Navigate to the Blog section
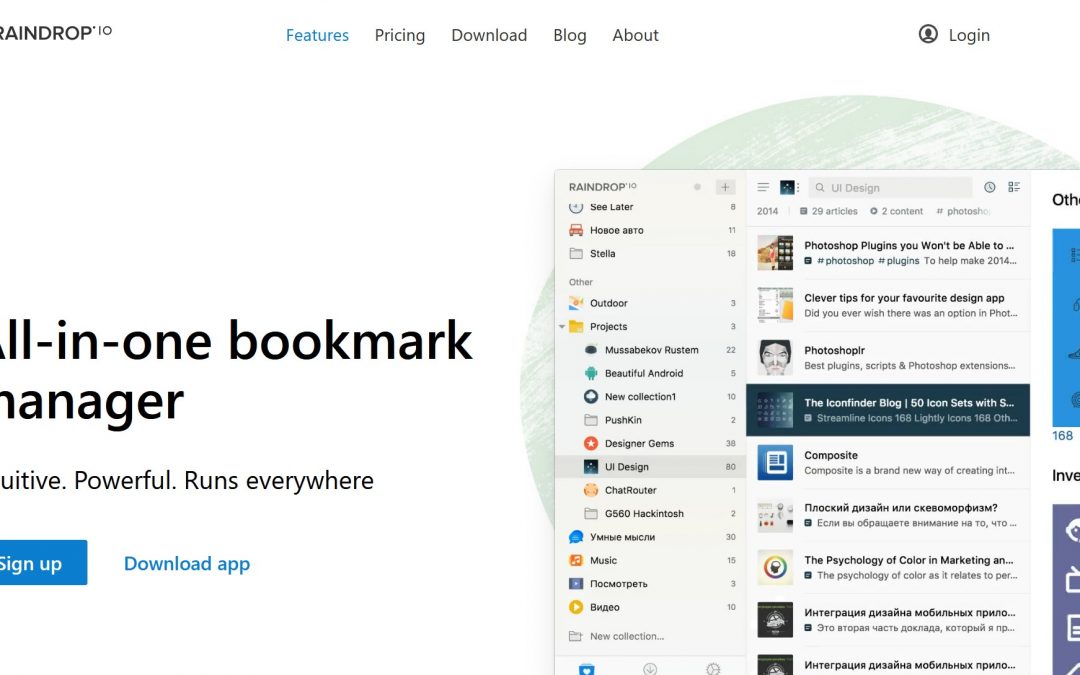Screen dimensions: 1080x675 569,35
